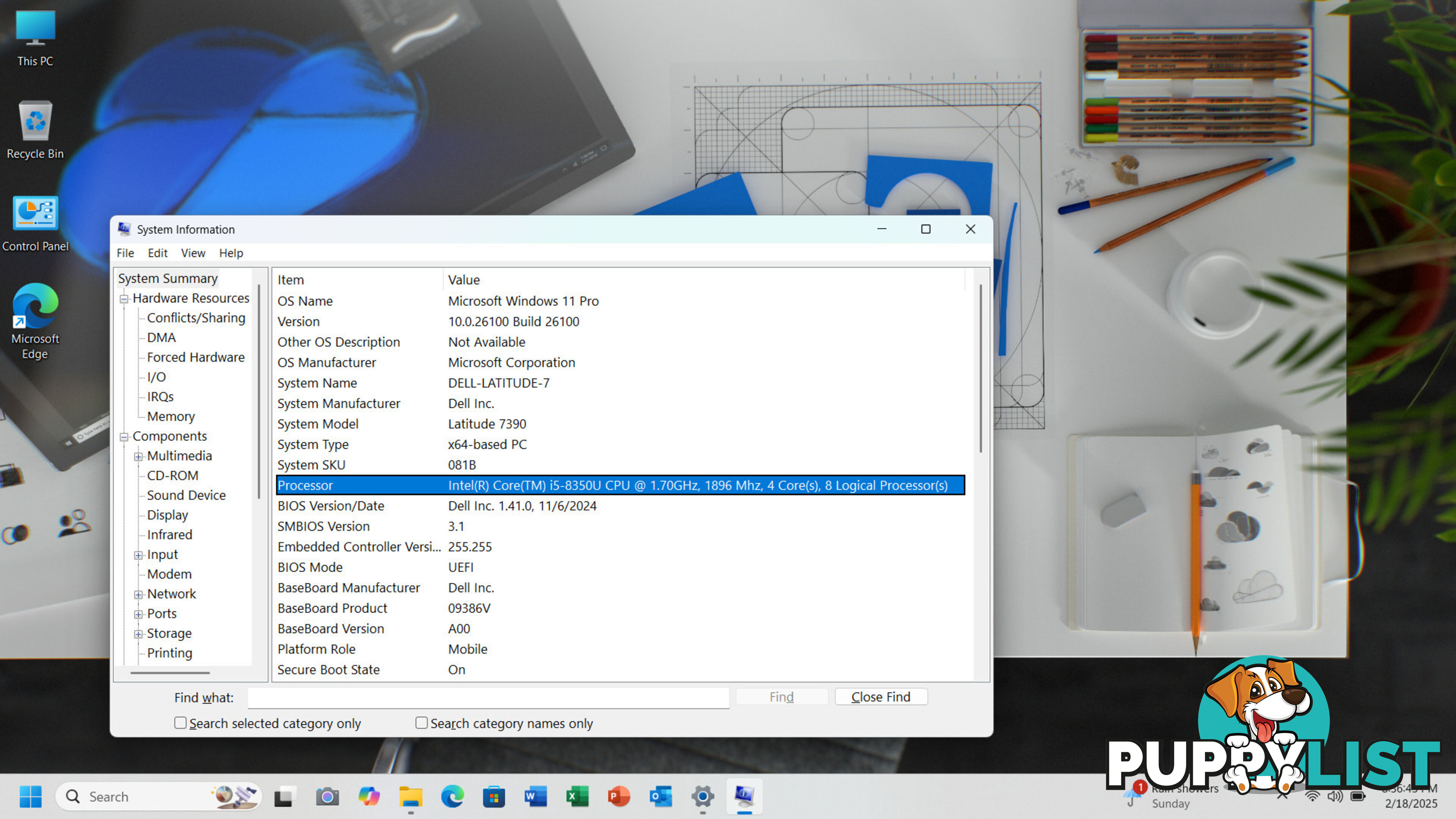Open Copilot from the taskbar
Image resolution: width=1456 pixels, height=819 pixels.
369,796
